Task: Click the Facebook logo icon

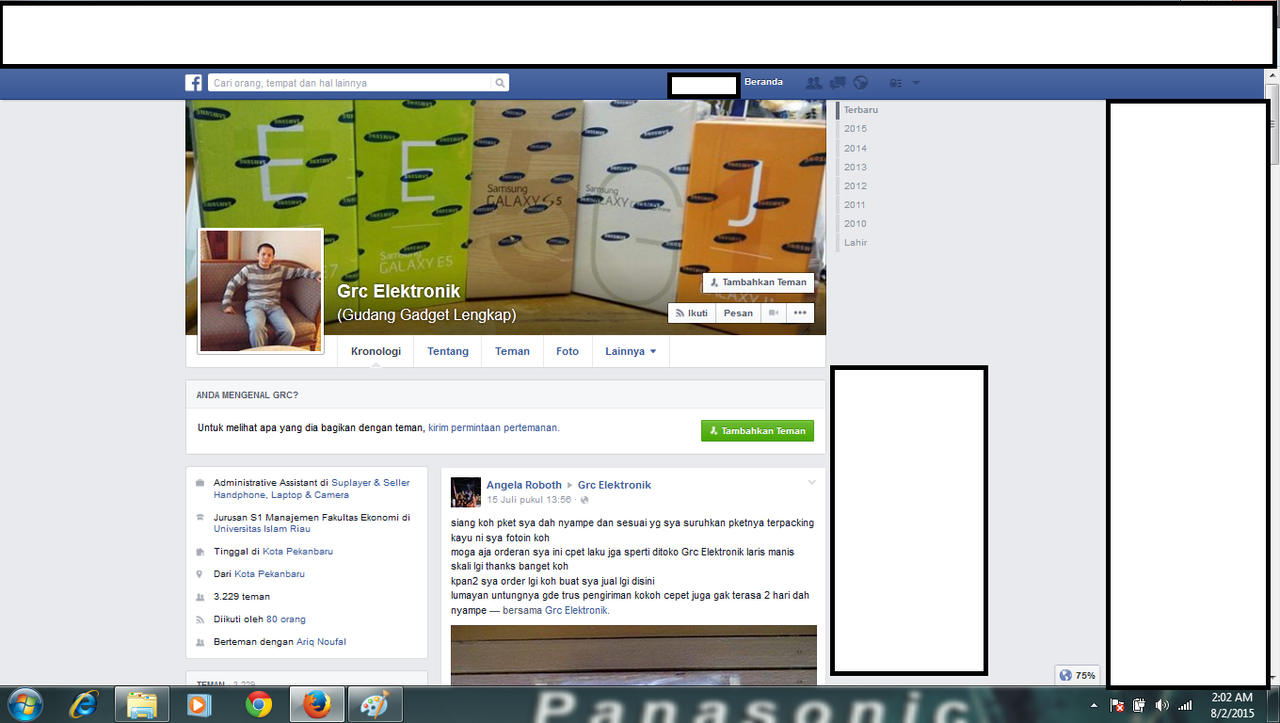Action: point(194,83)
